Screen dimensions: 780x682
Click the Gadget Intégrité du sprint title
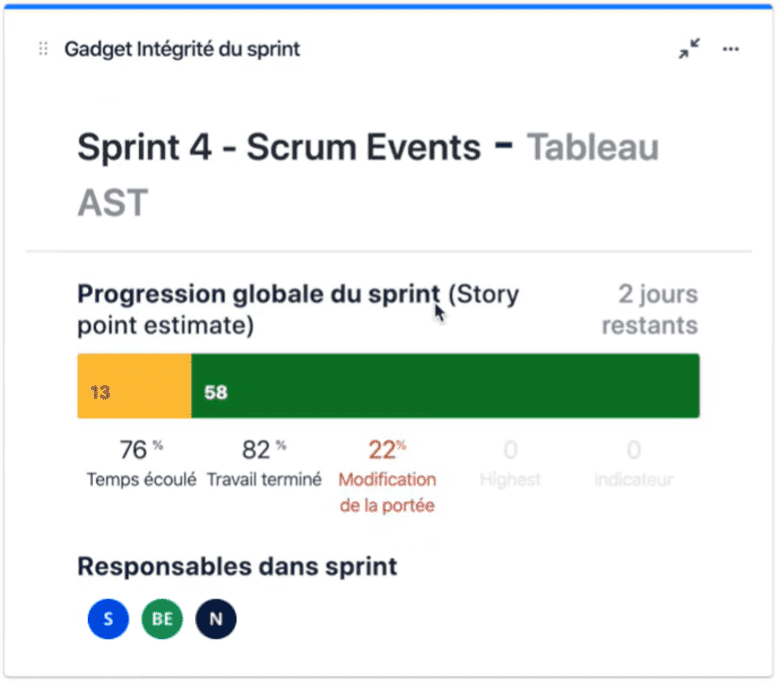[182, 49]
